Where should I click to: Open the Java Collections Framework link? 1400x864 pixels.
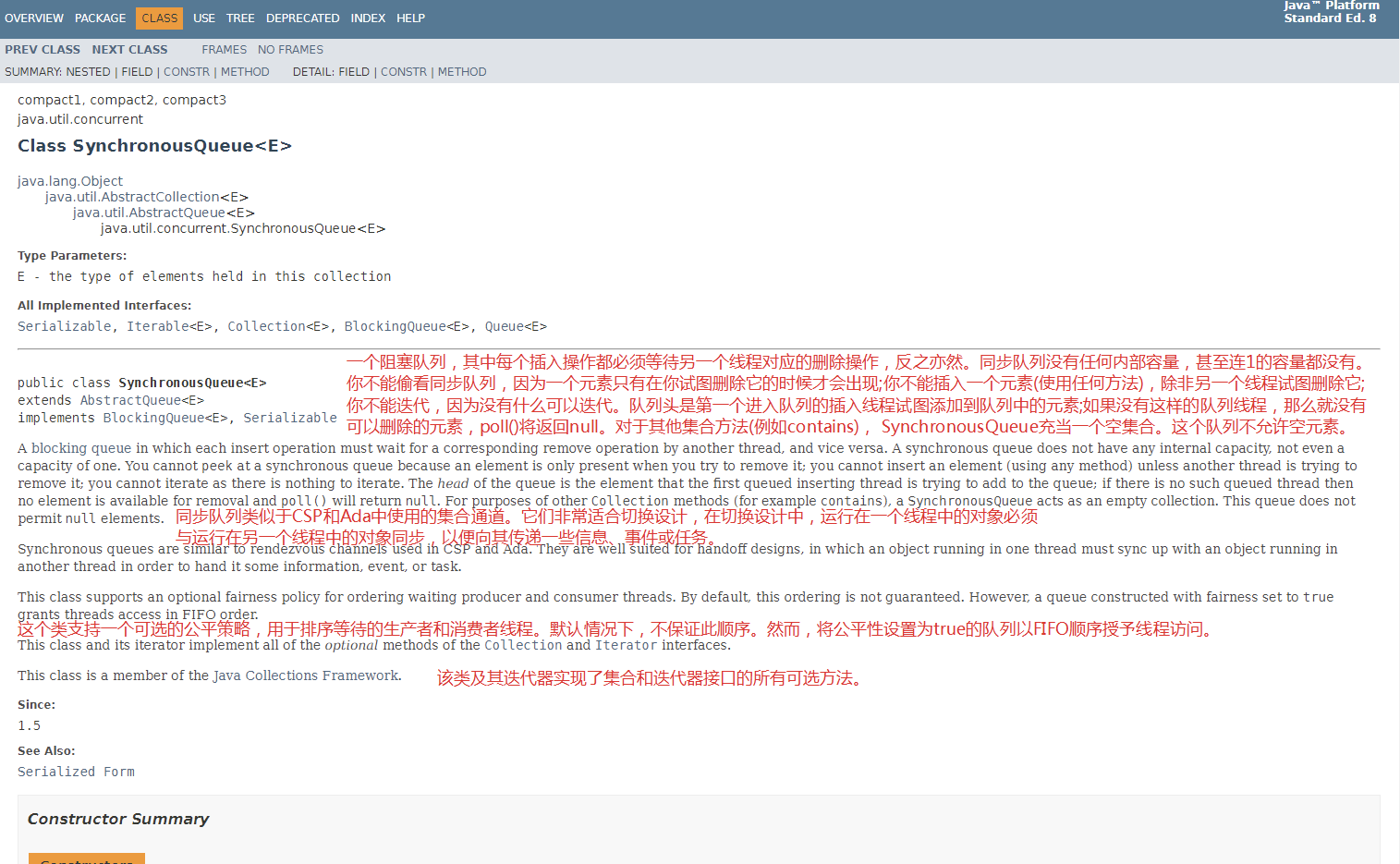pyautogui.click(x=306, y=675)
